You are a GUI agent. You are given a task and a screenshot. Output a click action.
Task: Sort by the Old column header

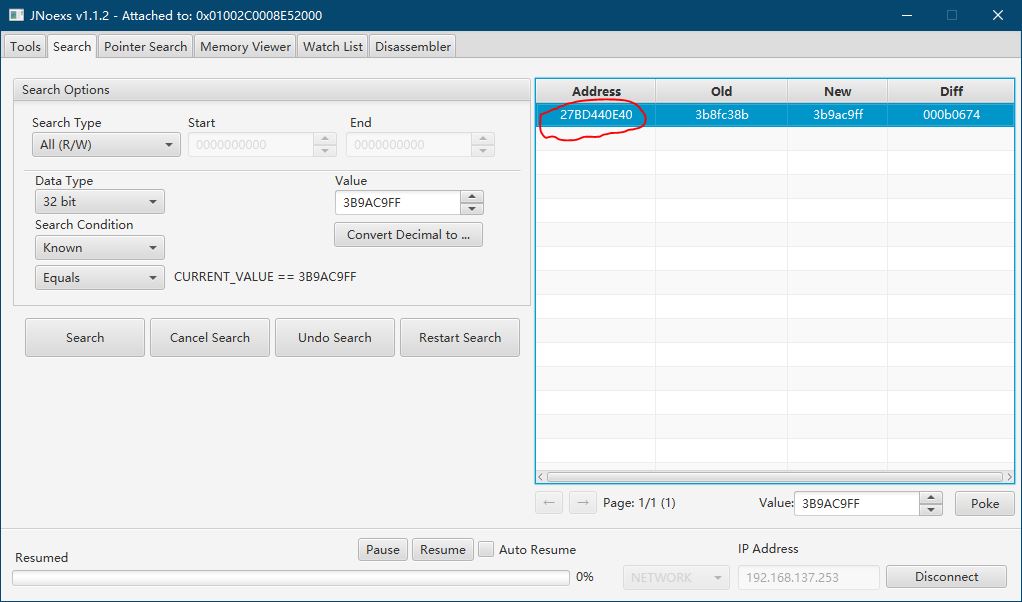tap(722, 91)
